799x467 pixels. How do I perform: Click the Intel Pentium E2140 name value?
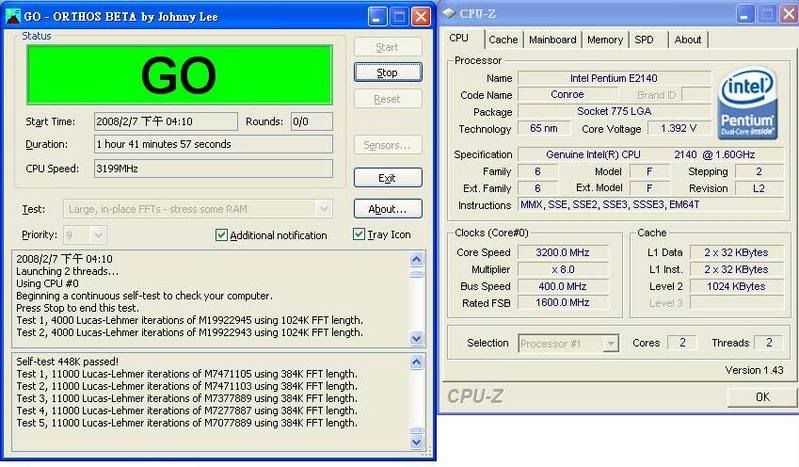coord(614,78)
